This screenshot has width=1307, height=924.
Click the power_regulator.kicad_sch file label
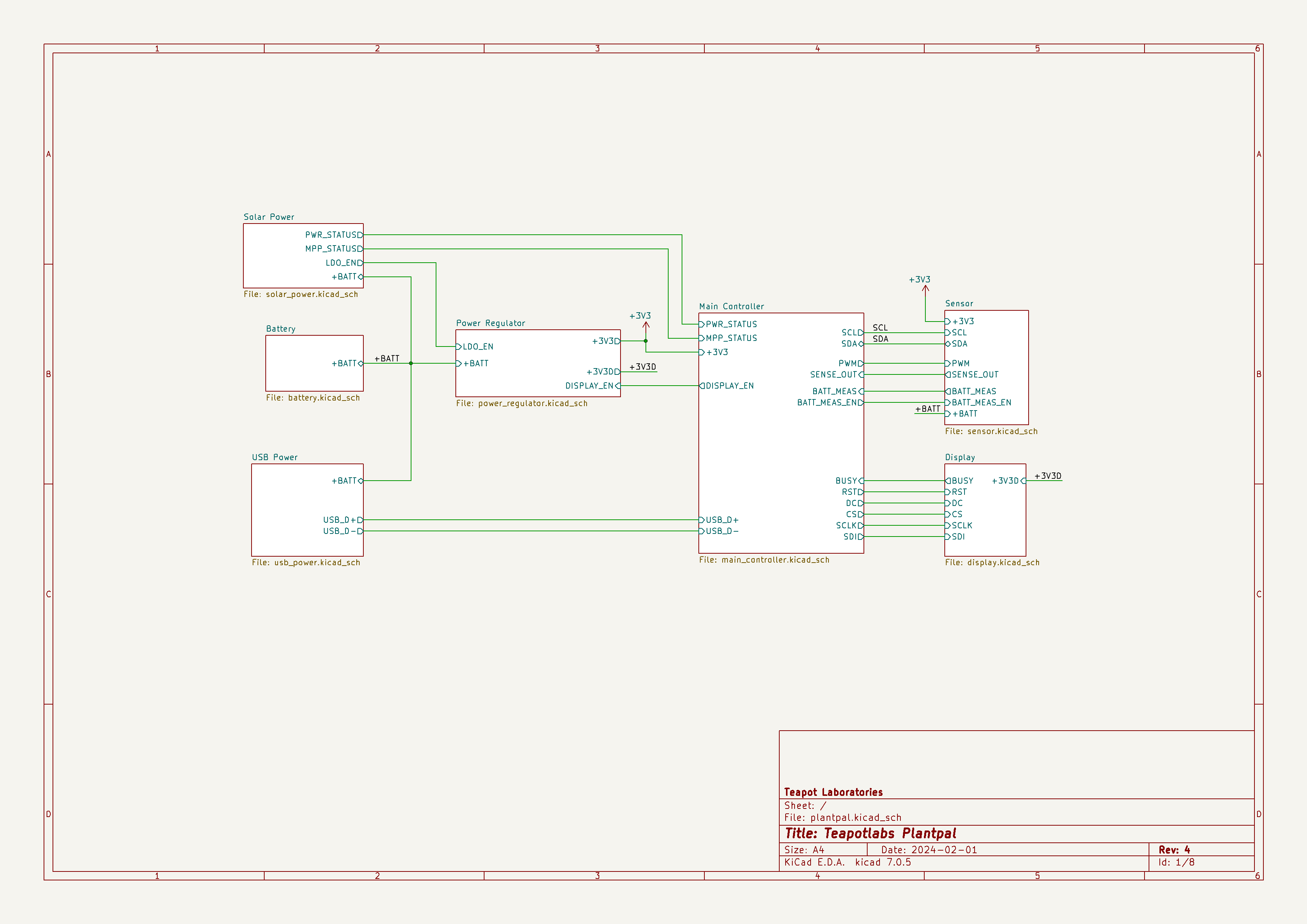coord(521,404)
